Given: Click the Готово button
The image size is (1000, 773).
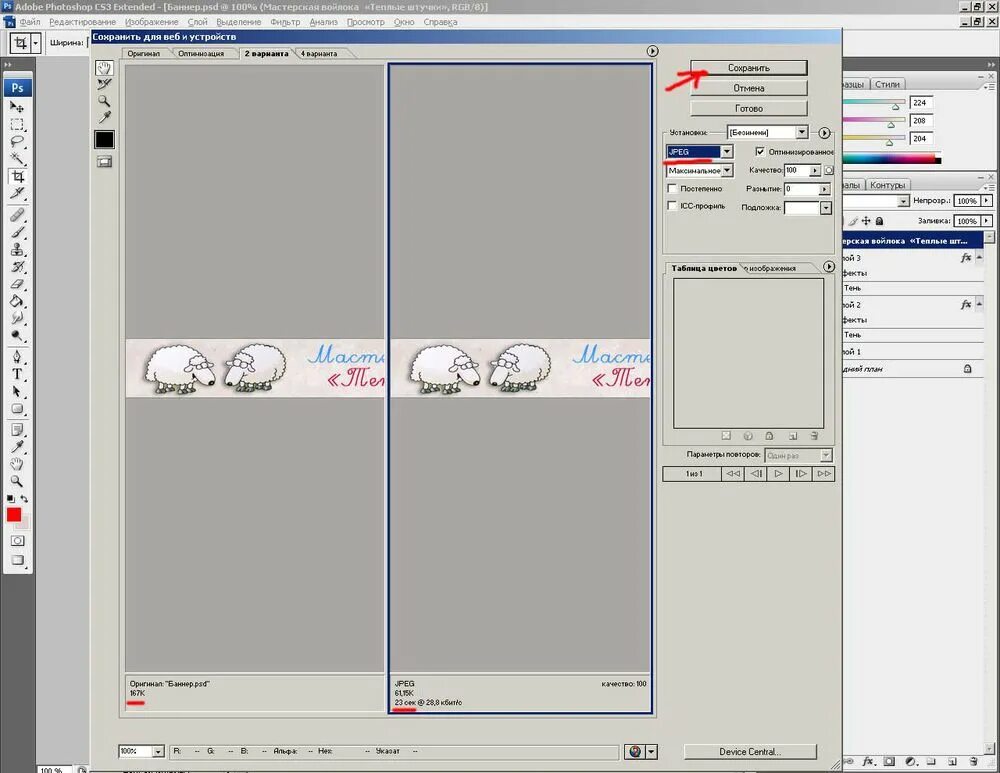Looking at the screenshot, I should (x=749, y=108).
